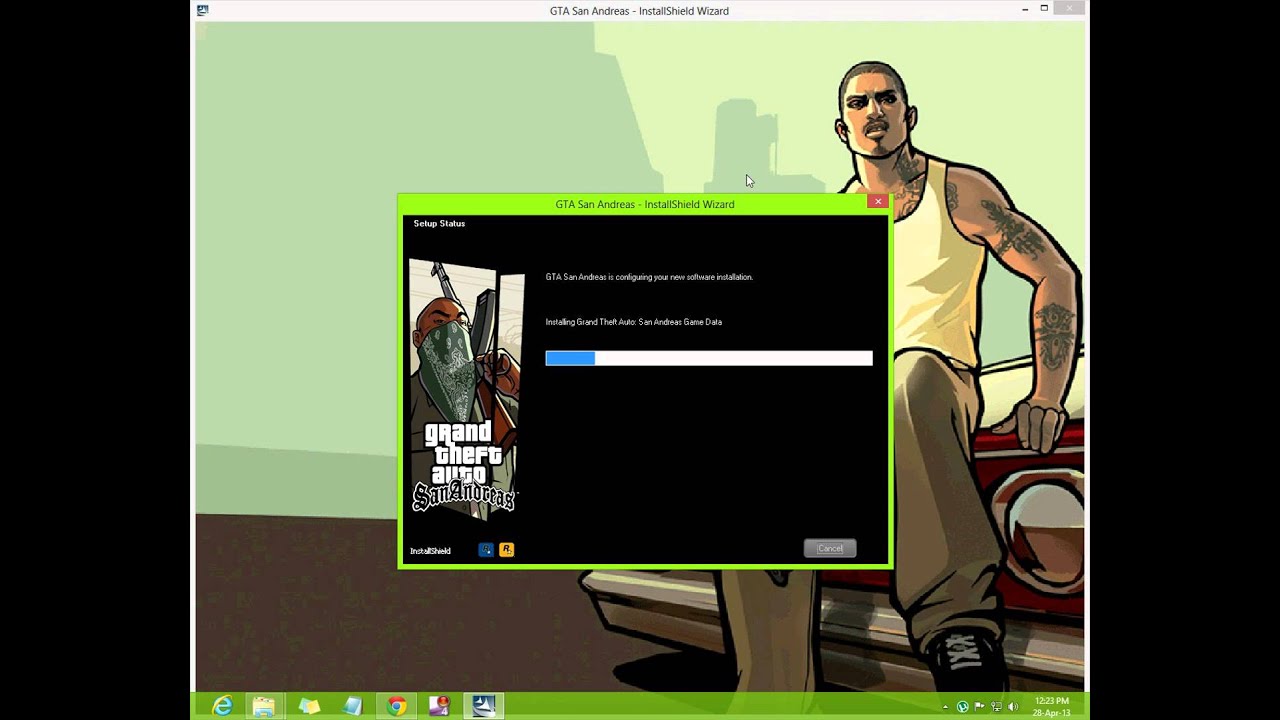1280x720 pixels.
Task: Click the InstallShield label at dialog bottom
Action: (x=430, y=551)
